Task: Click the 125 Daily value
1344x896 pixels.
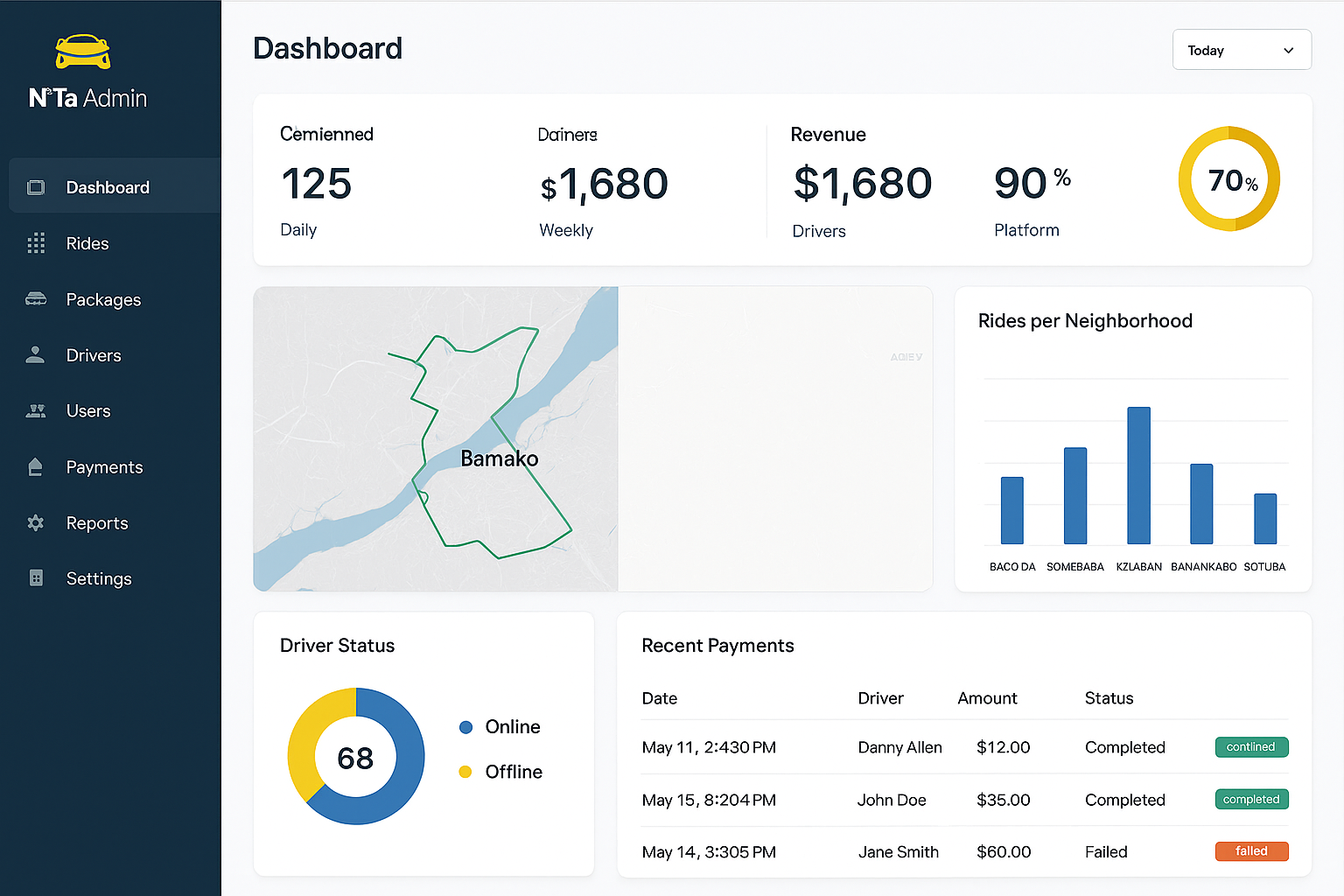Action: [316, 185]
